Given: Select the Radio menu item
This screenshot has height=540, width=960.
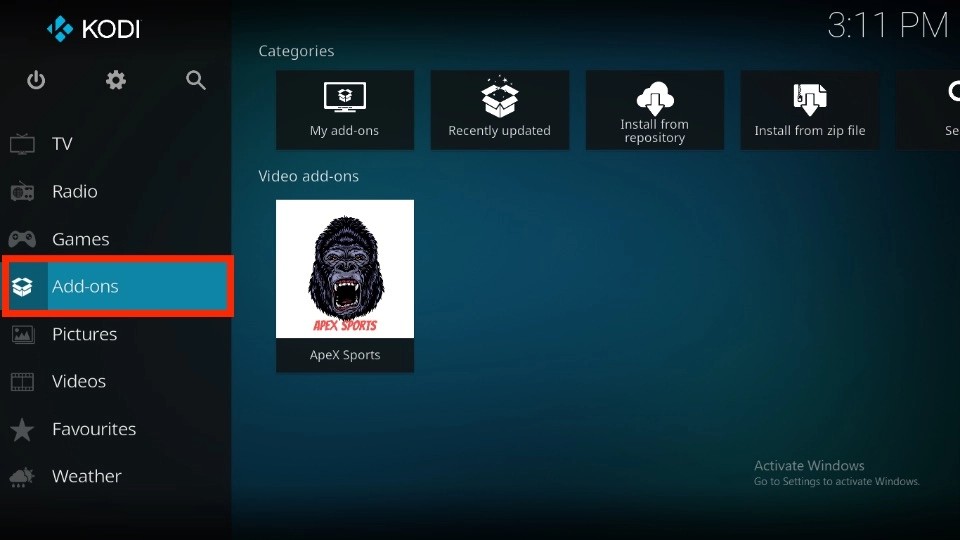Looking at the screenshot, I should [116, 192].
